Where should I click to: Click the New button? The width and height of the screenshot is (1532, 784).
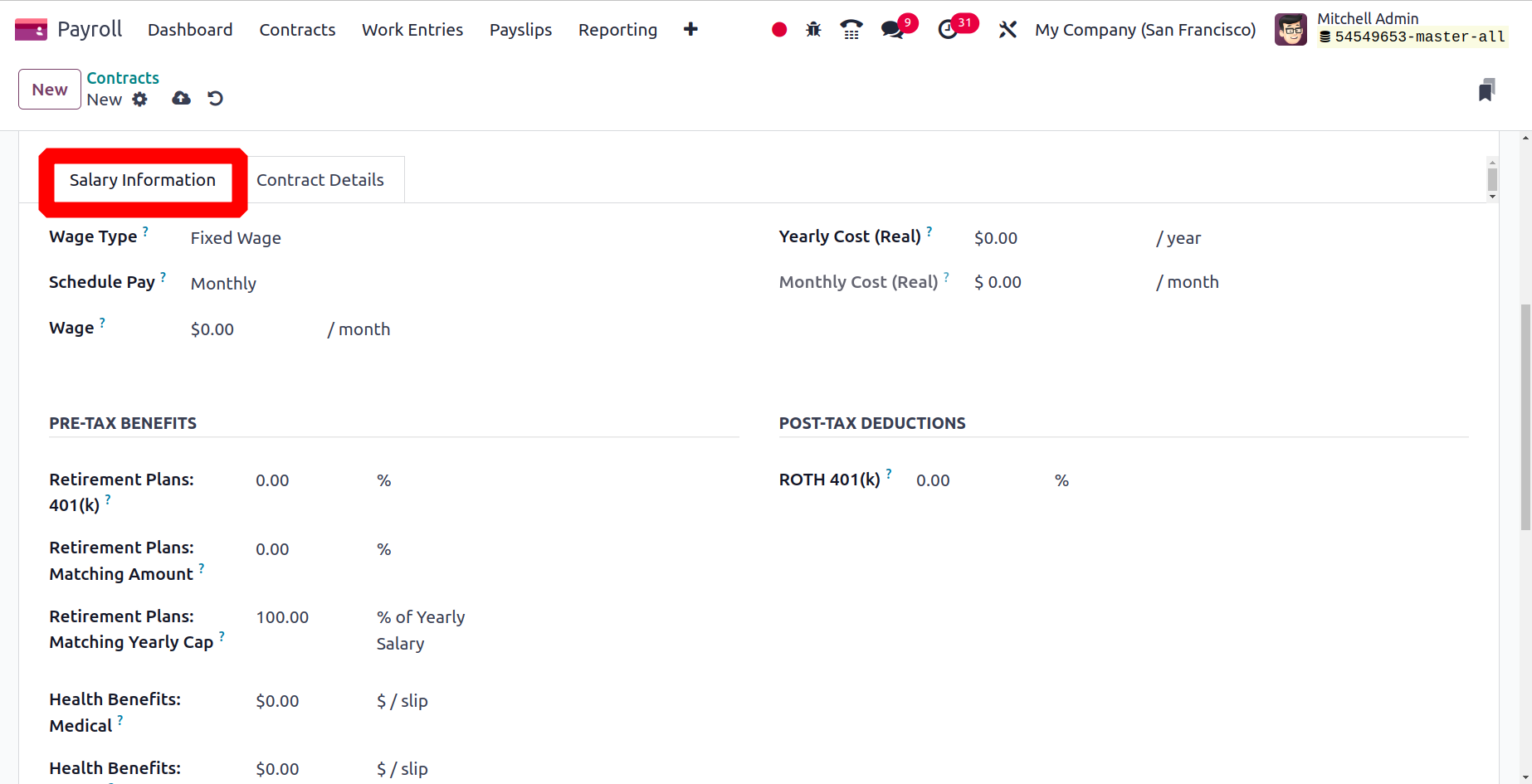(50, 90)
